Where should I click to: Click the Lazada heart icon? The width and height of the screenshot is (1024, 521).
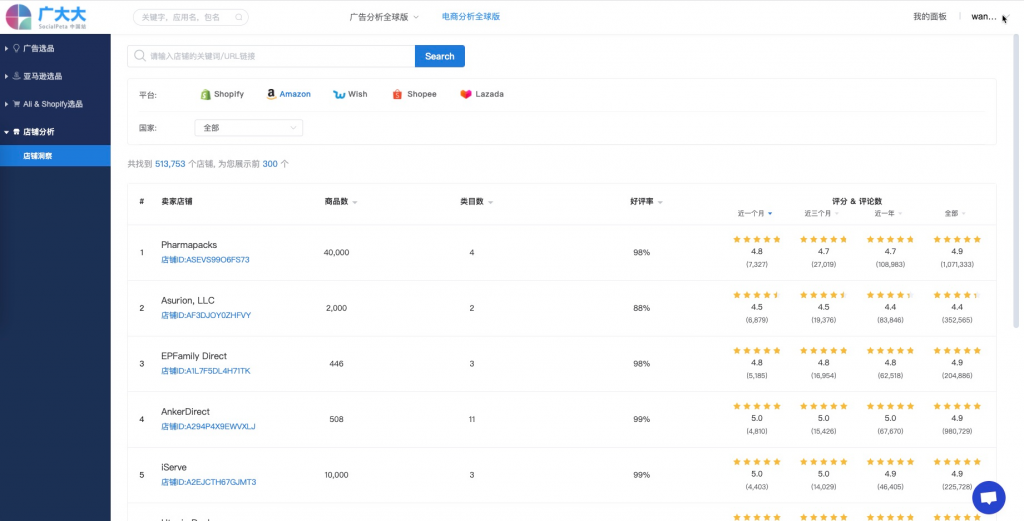click(x=466, y=95)
